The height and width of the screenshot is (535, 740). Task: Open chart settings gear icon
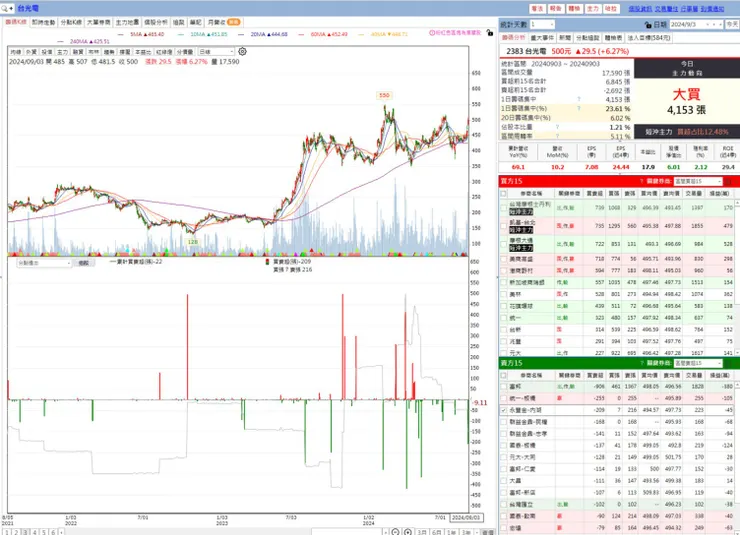point(242,51)
